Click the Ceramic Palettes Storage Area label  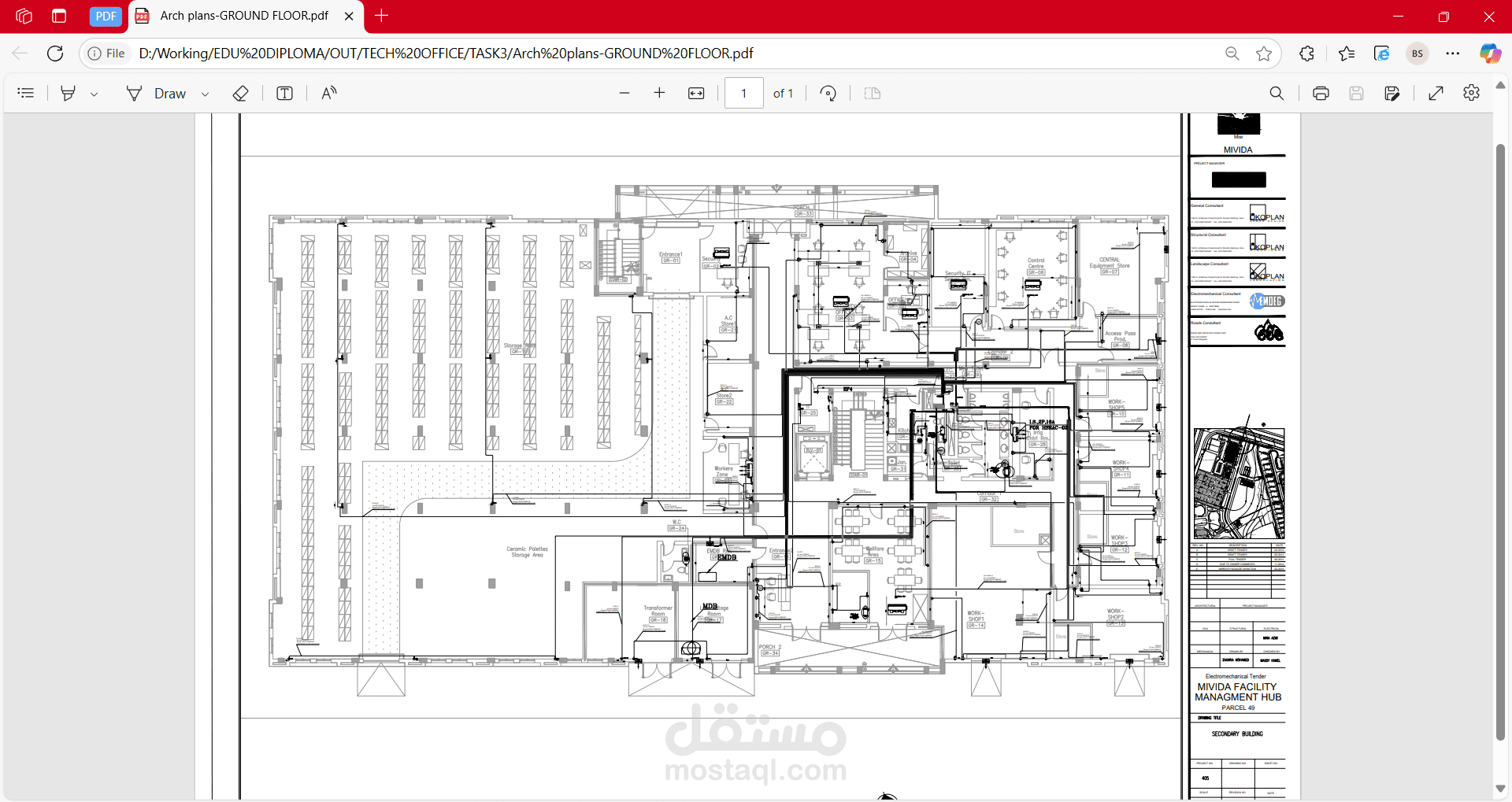(x=527, y=552)
